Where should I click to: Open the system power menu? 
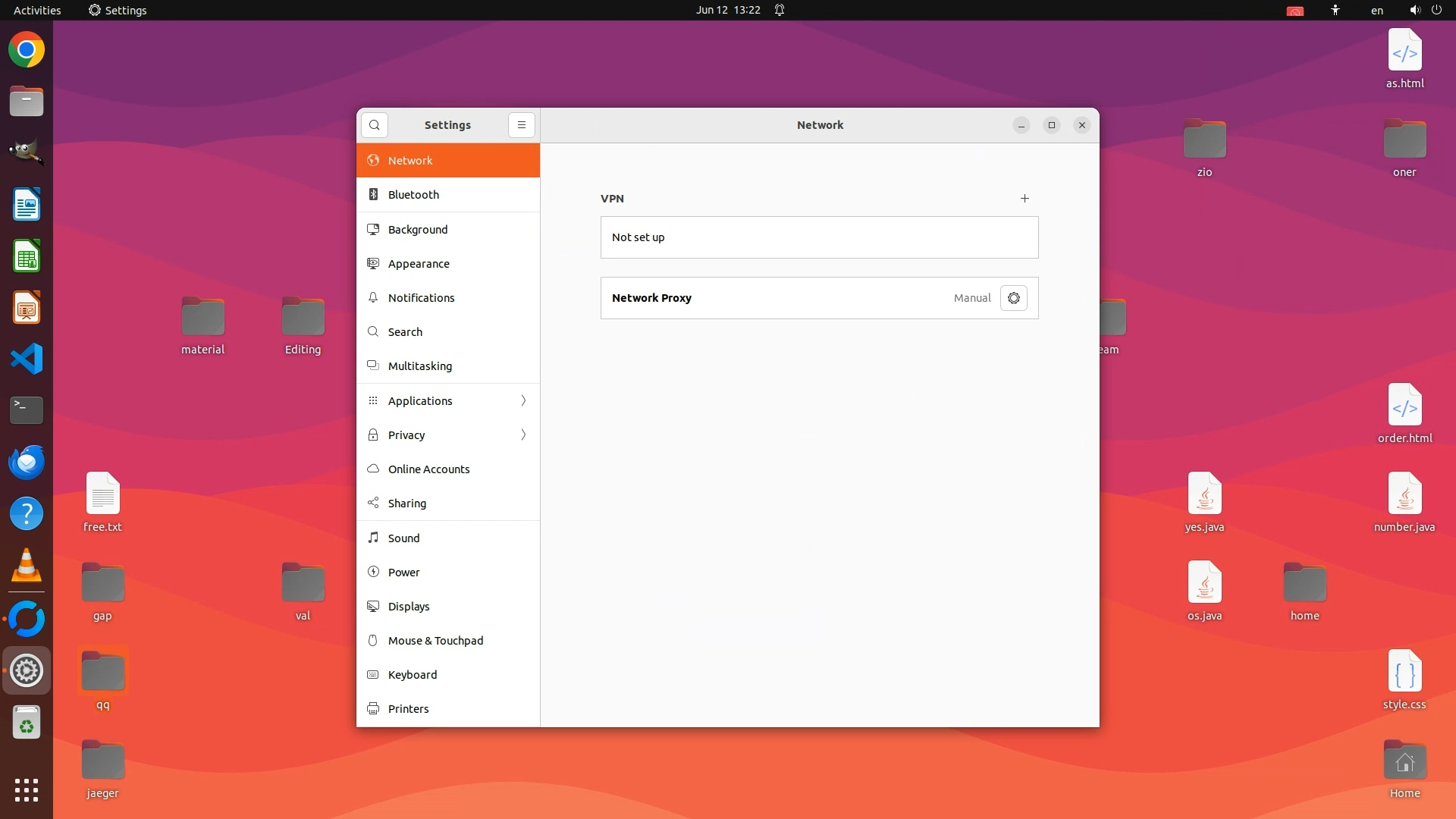pyautogui.click(x=1436, y=10)
